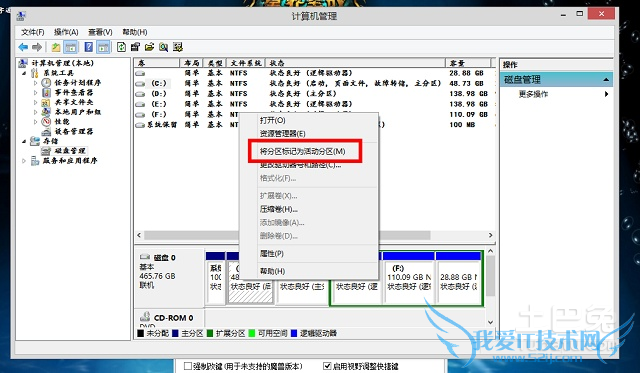Expand the 本地用户和组 tree node
This screenshot has height=373, width=640.
point(36,112)
